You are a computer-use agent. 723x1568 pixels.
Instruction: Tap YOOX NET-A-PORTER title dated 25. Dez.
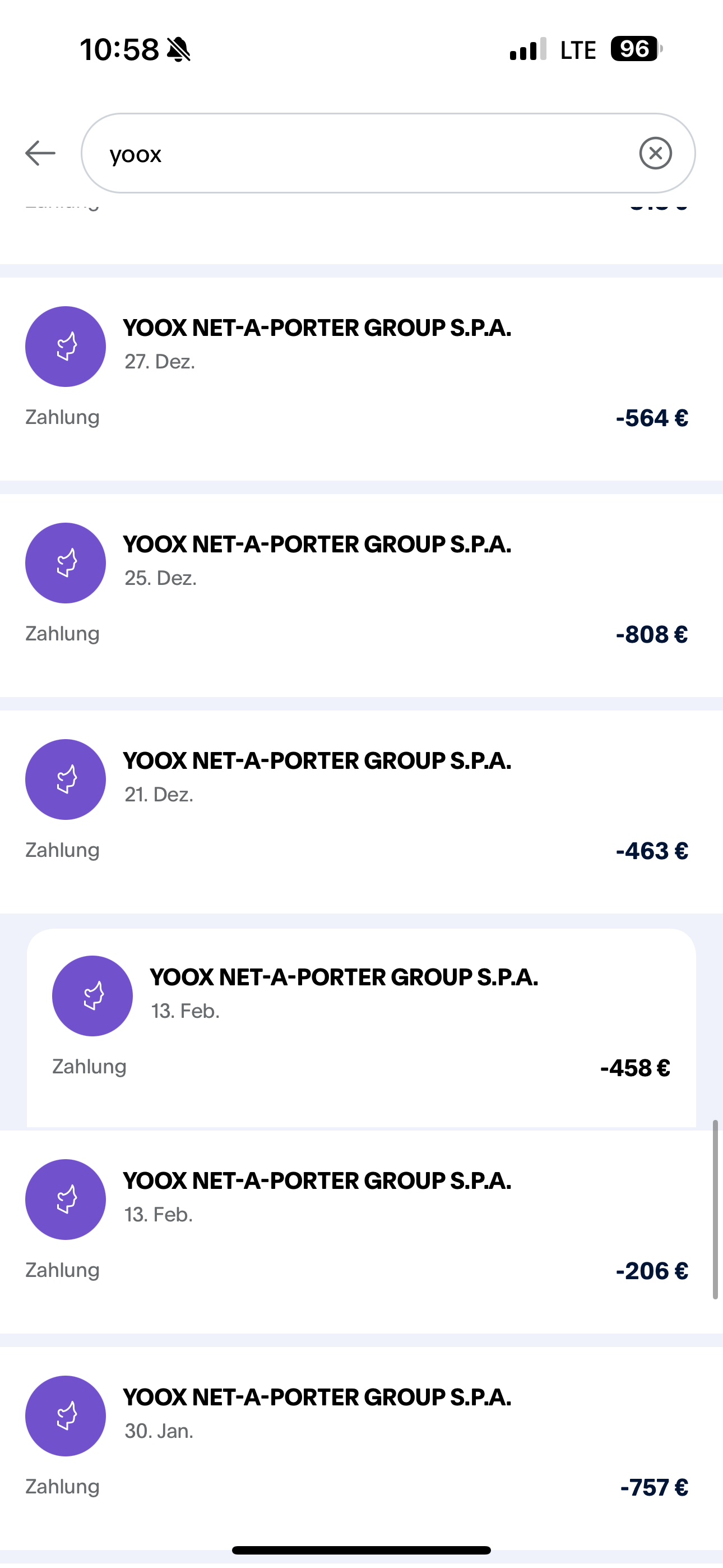[x=317, y=544]
